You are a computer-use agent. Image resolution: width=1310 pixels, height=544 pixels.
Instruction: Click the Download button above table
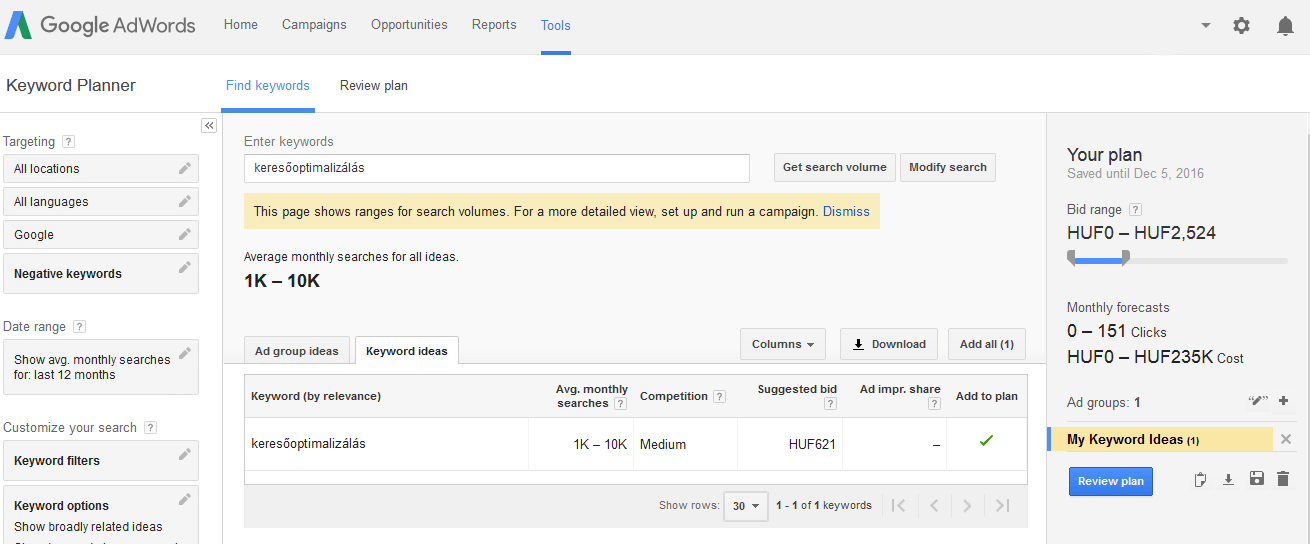pos(889,344)
